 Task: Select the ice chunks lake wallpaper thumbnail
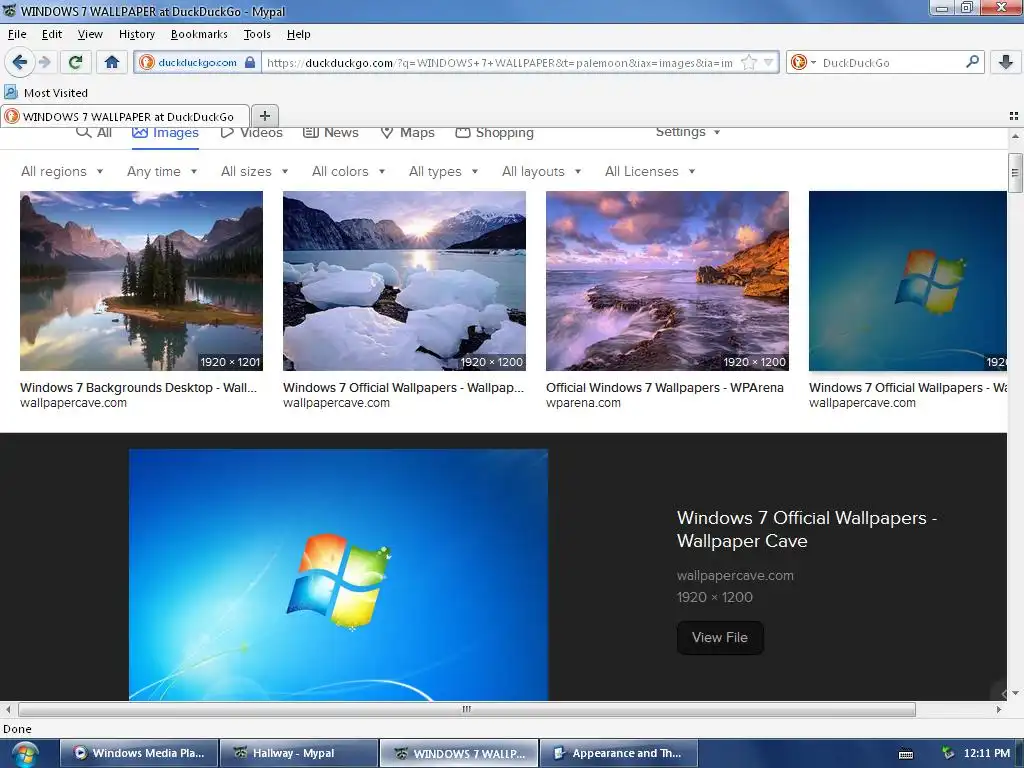404,281
